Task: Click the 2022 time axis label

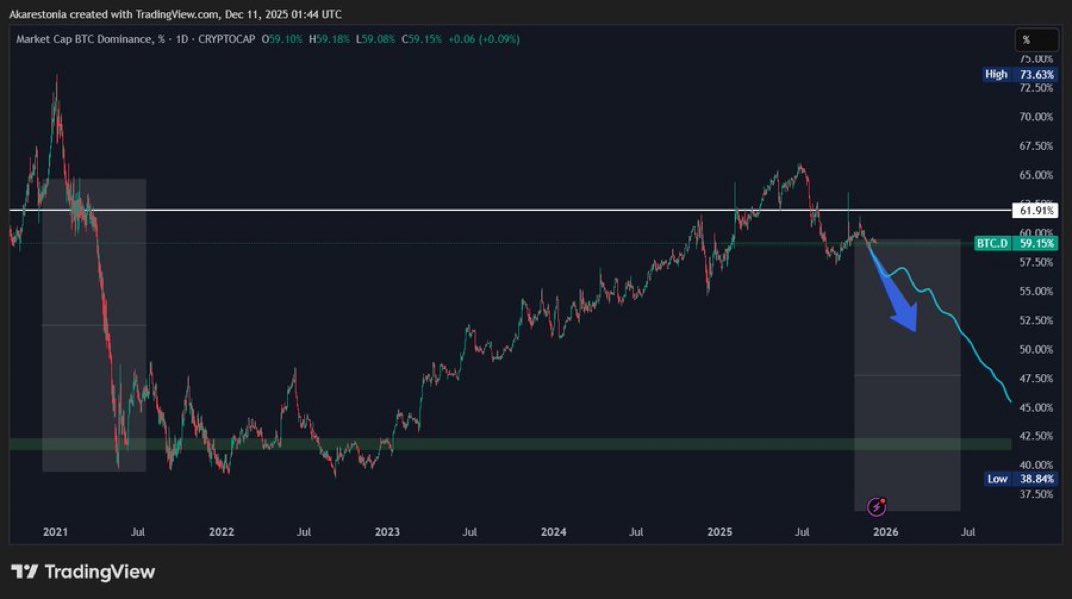Action: pyautogui.click(x=222, y=532)
